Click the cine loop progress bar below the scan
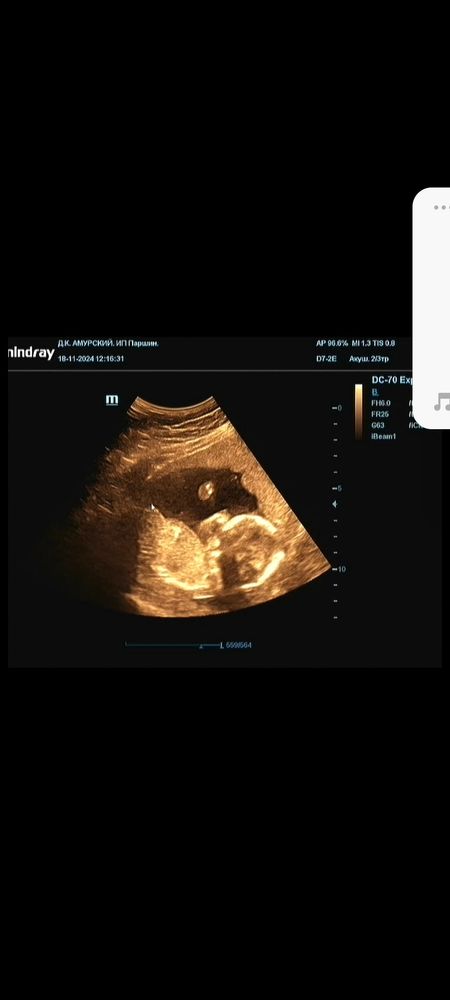Image resolution: width=450 pixels, height=1000 pixels. pyautogui.click(x=173, y=645)
